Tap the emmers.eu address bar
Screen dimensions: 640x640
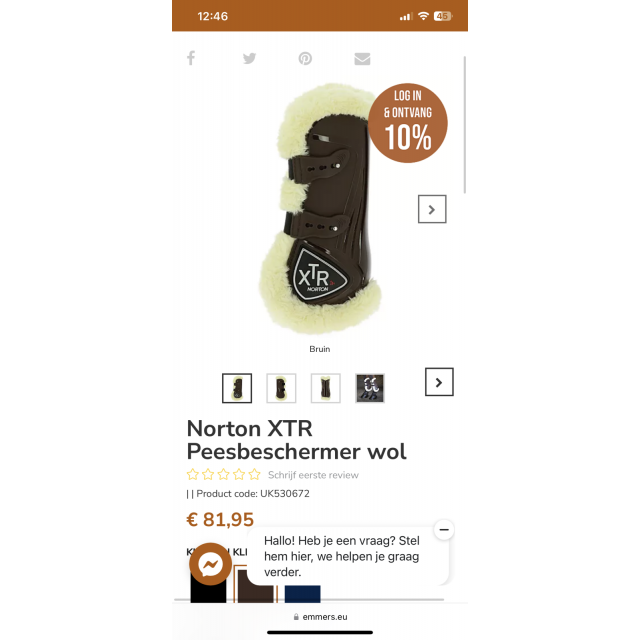point(320,617)
